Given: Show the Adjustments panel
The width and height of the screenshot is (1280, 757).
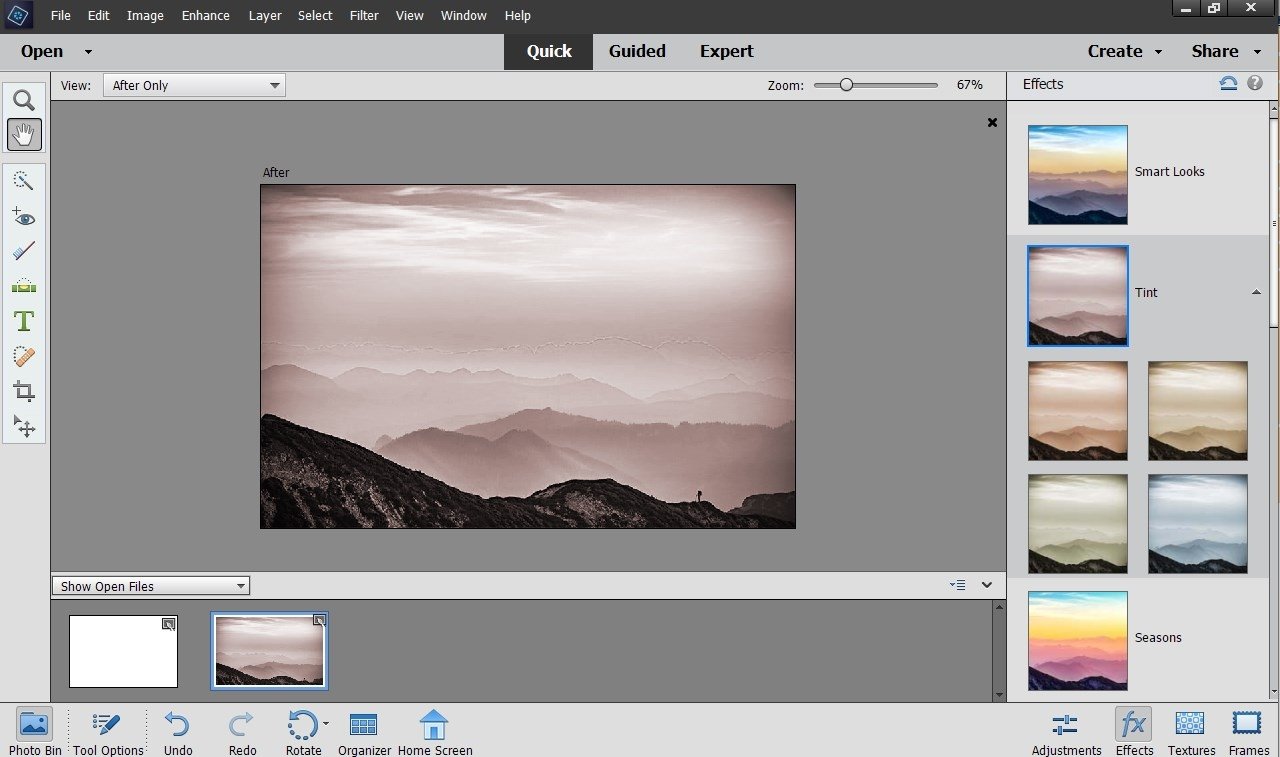Looking at the screenshot, I should 1065,729.
